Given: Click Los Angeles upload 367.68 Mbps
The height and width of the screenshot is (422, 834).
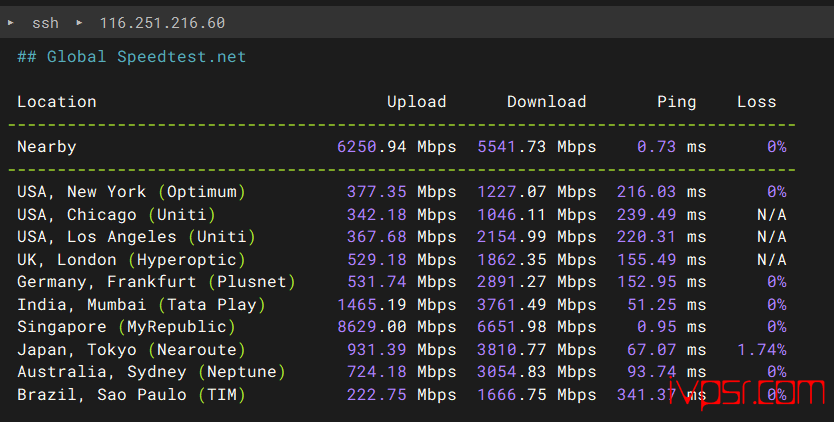Looking at the screenshot, I should click(x=402, y=237).
